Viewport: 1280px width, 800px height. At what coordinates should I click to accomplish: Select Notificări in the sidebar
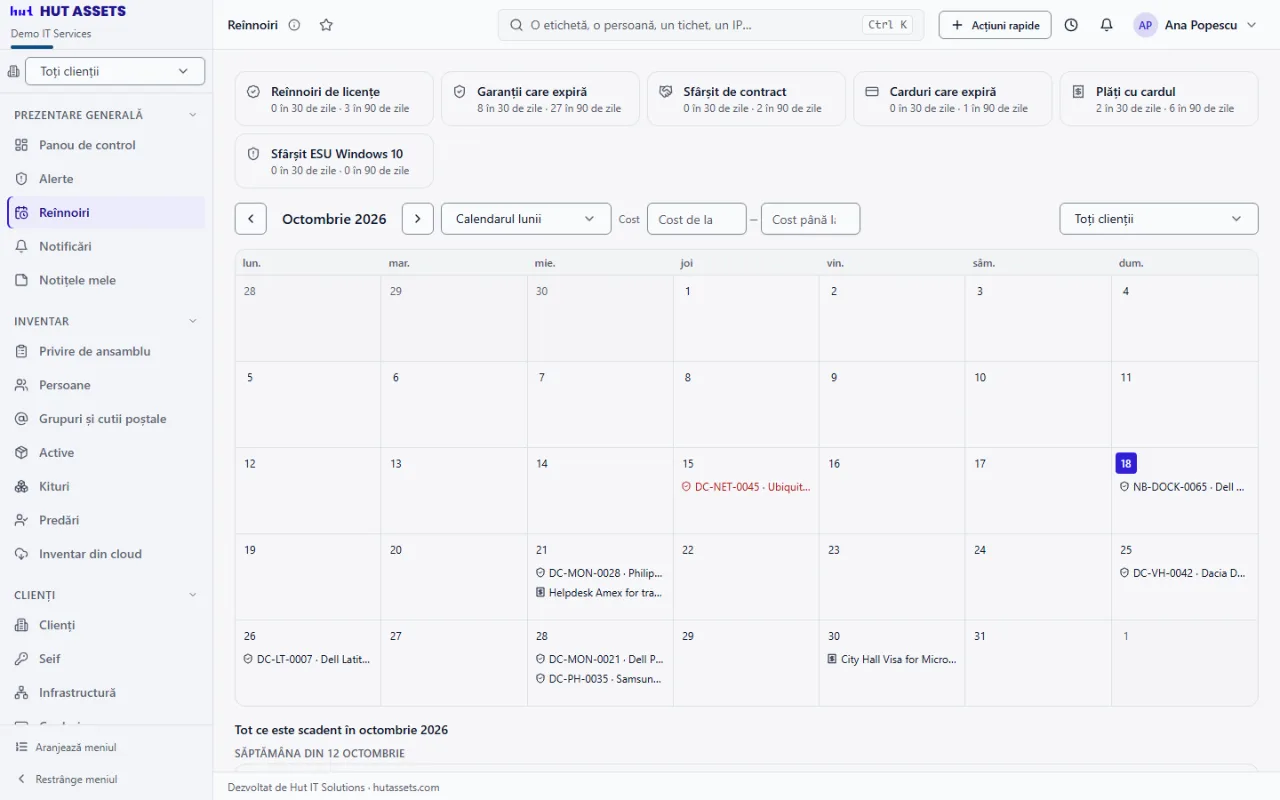click(106, 246)
